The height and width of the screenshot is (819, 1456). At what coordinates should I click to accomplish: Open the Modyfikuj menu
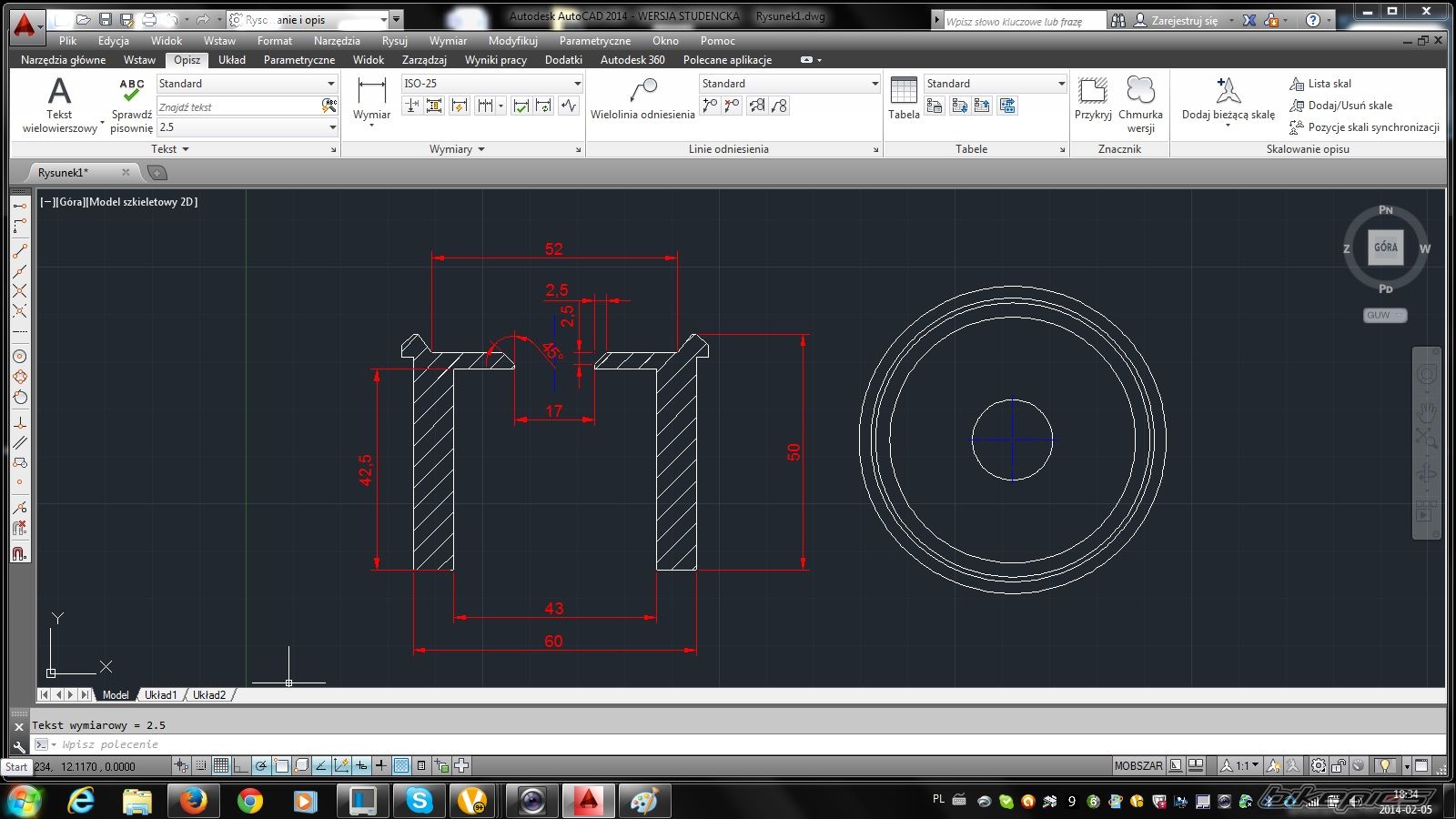(513, 40)
